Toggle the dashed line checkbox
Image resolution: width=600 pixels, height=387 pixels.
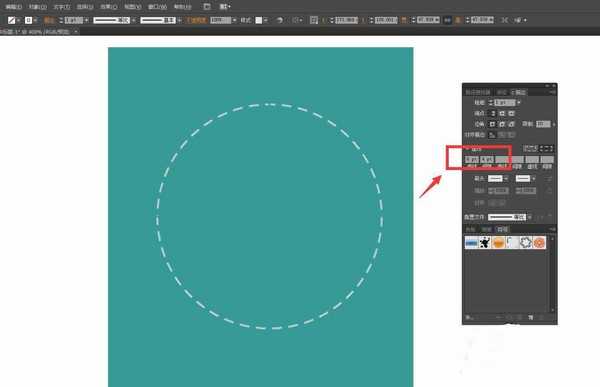click(x=468, y=149)
